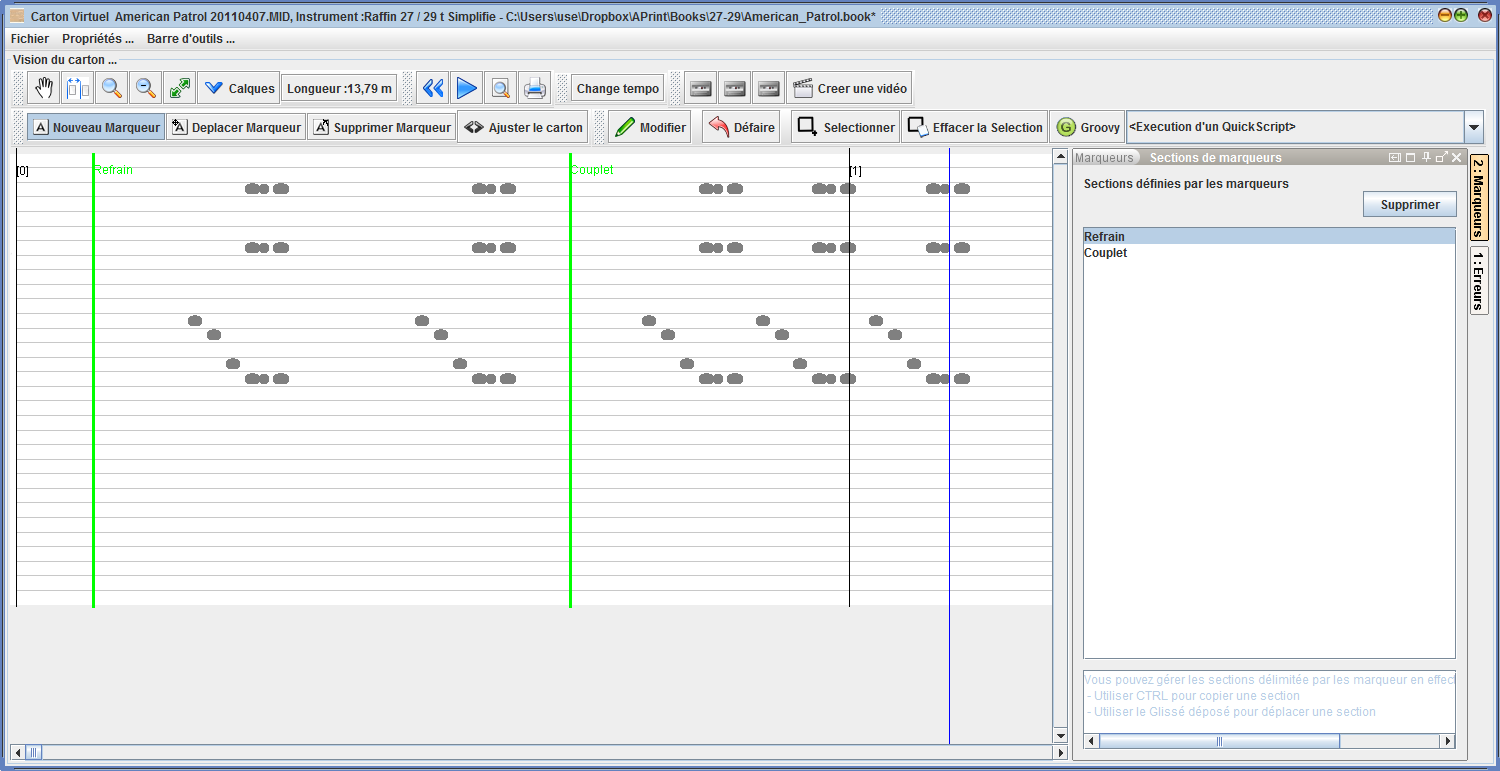Click the green fit-to-window arrows icon
The image size is (1500, 771).
coord(180,88)
